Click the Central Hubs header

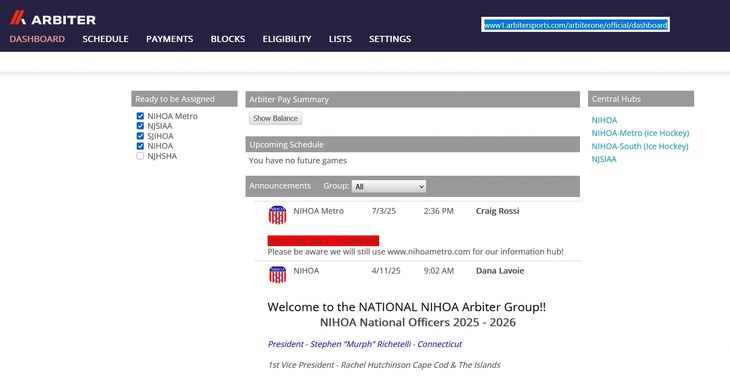[641, 99]
